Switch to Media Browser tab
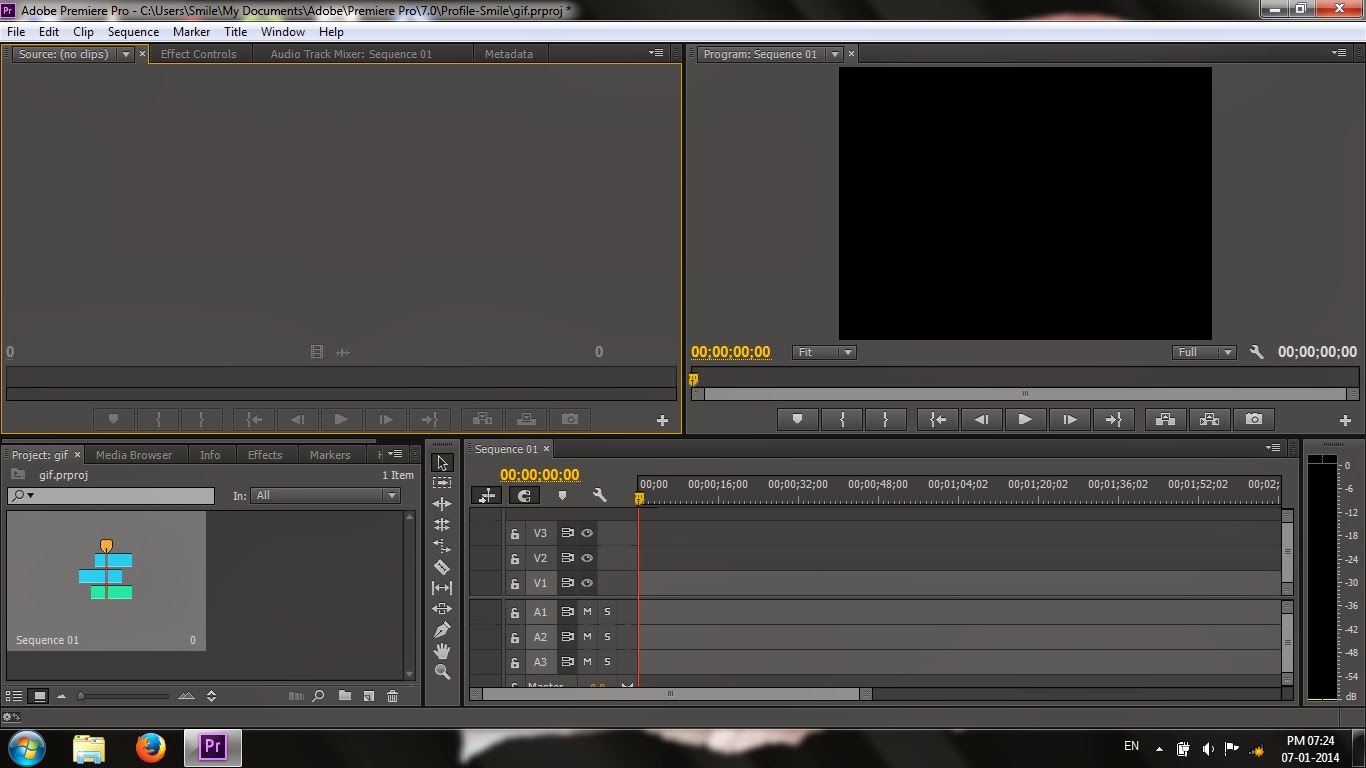 [x=134, y=455]
